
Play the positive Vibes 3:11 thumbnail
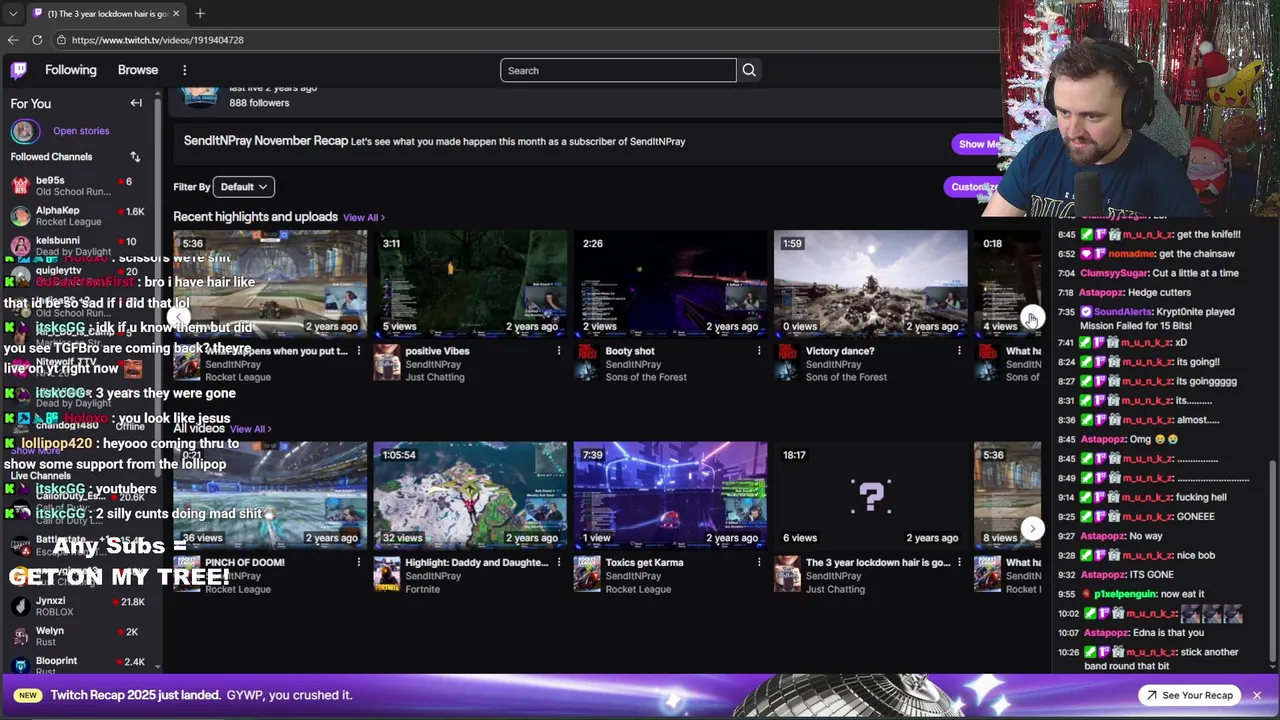click(470, 284)
